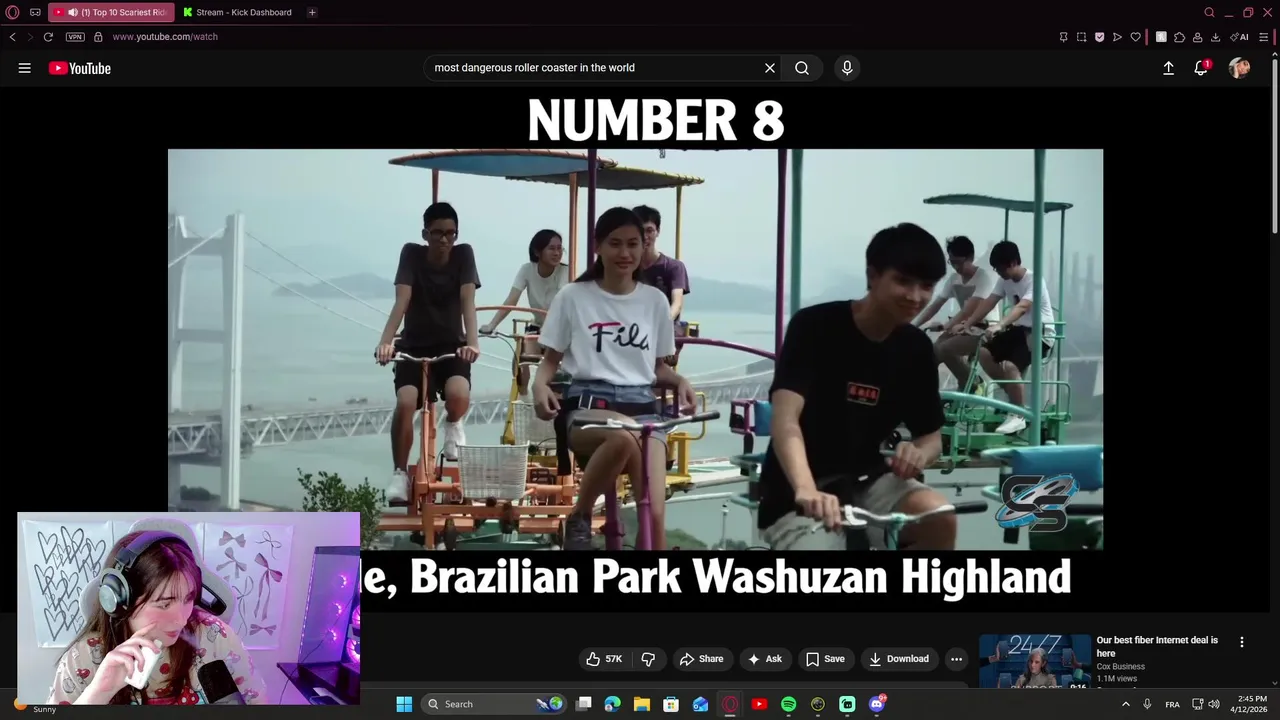Click the Ask button
Screen dimensions: 1280x720
tap(765, 659)
